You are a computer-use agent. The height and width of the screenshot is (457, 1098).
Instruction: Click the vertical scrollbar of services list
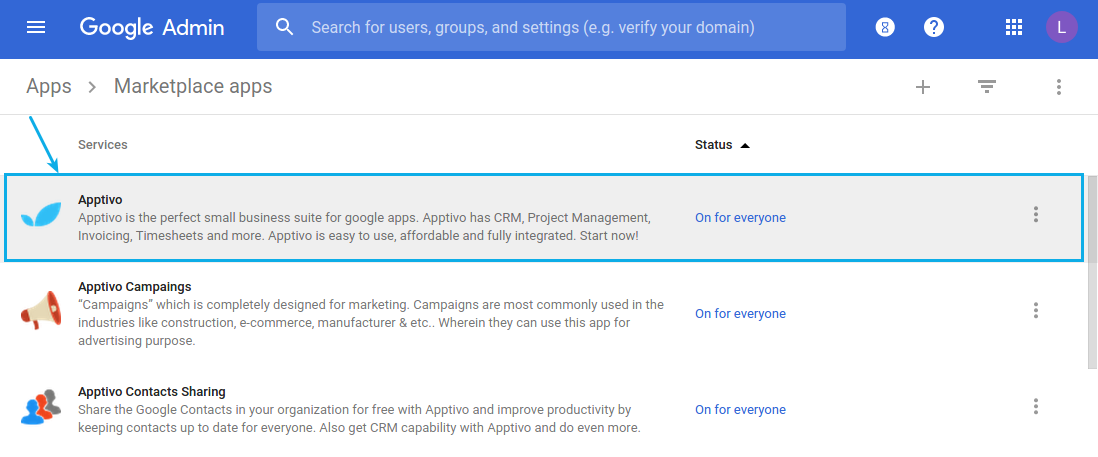point(1092,272)
